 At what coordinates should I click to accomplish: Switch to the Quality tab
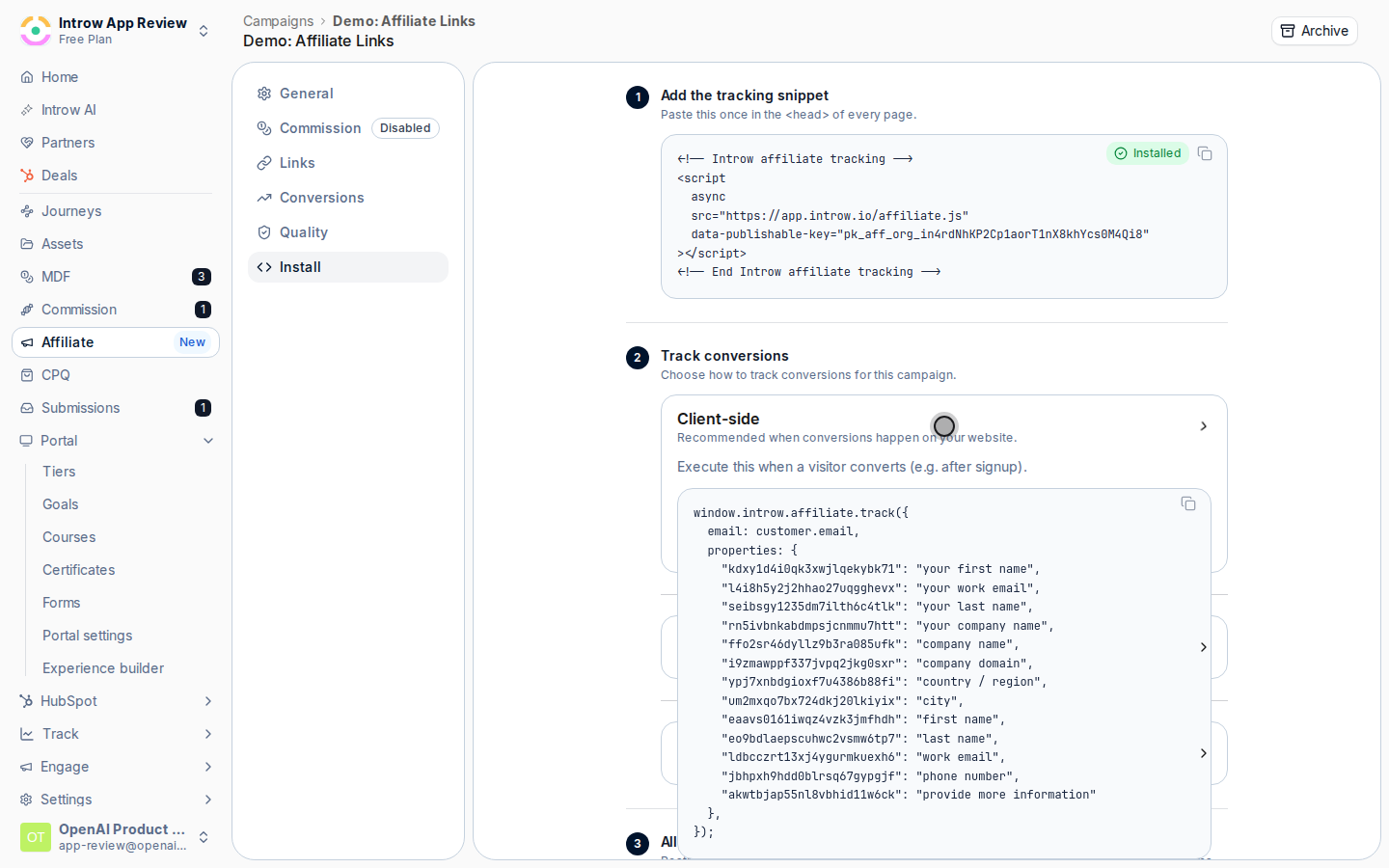point(348,232)
